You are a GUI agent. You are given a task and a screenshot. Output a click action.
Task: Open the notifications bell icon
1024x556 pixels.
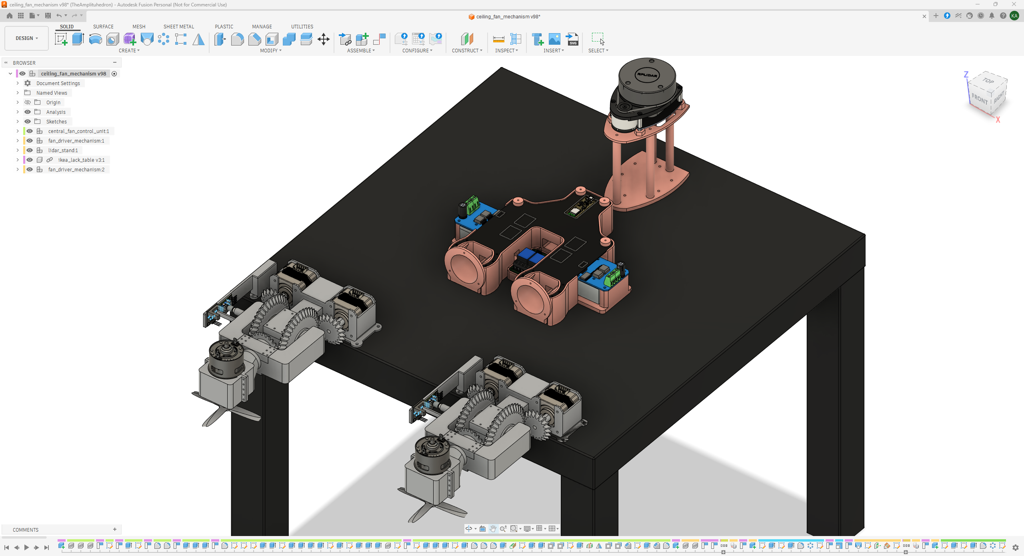pos(991,16)
